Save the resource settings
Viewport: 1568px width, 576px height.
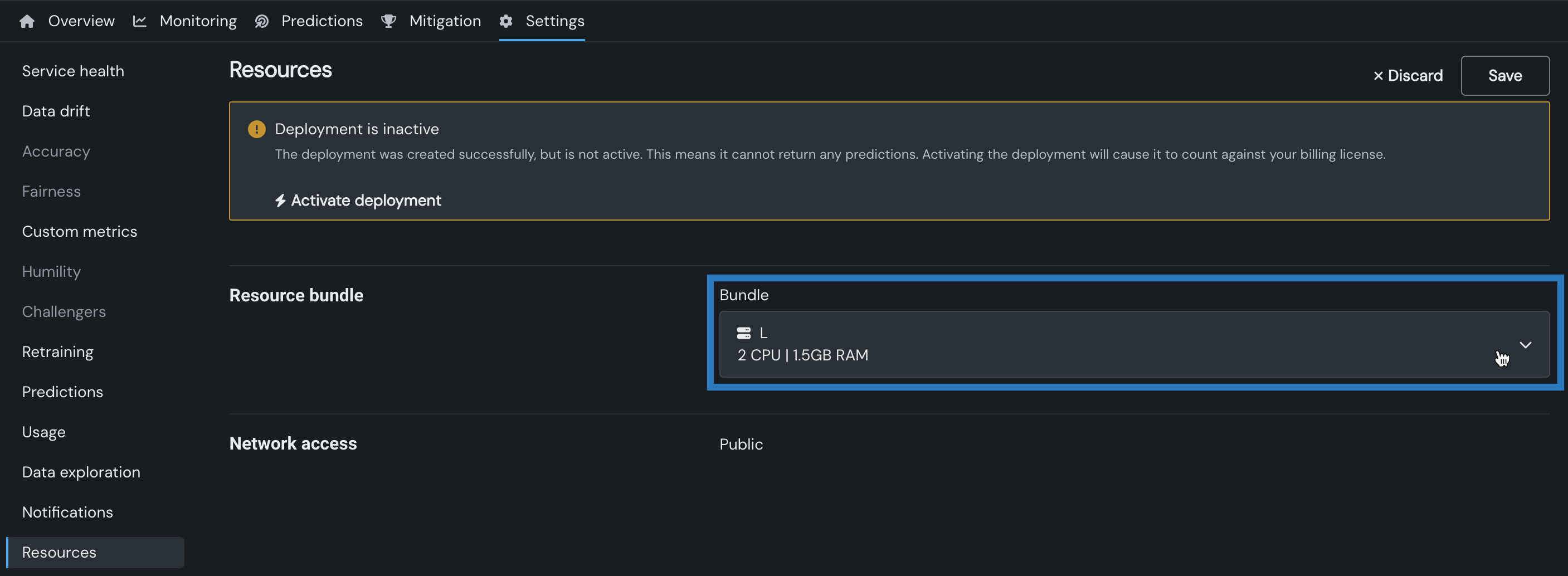(1504, 75)
